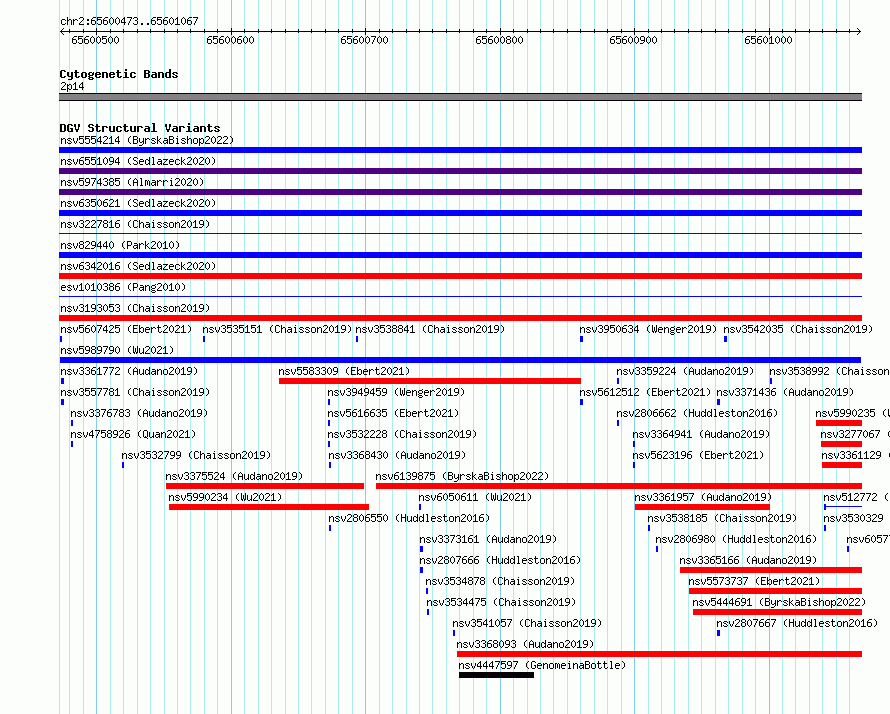Select nsv6139875 (ByrskaBishop2022) label
This screenshot has height=714, width=890.
click(x=462, y=476)
